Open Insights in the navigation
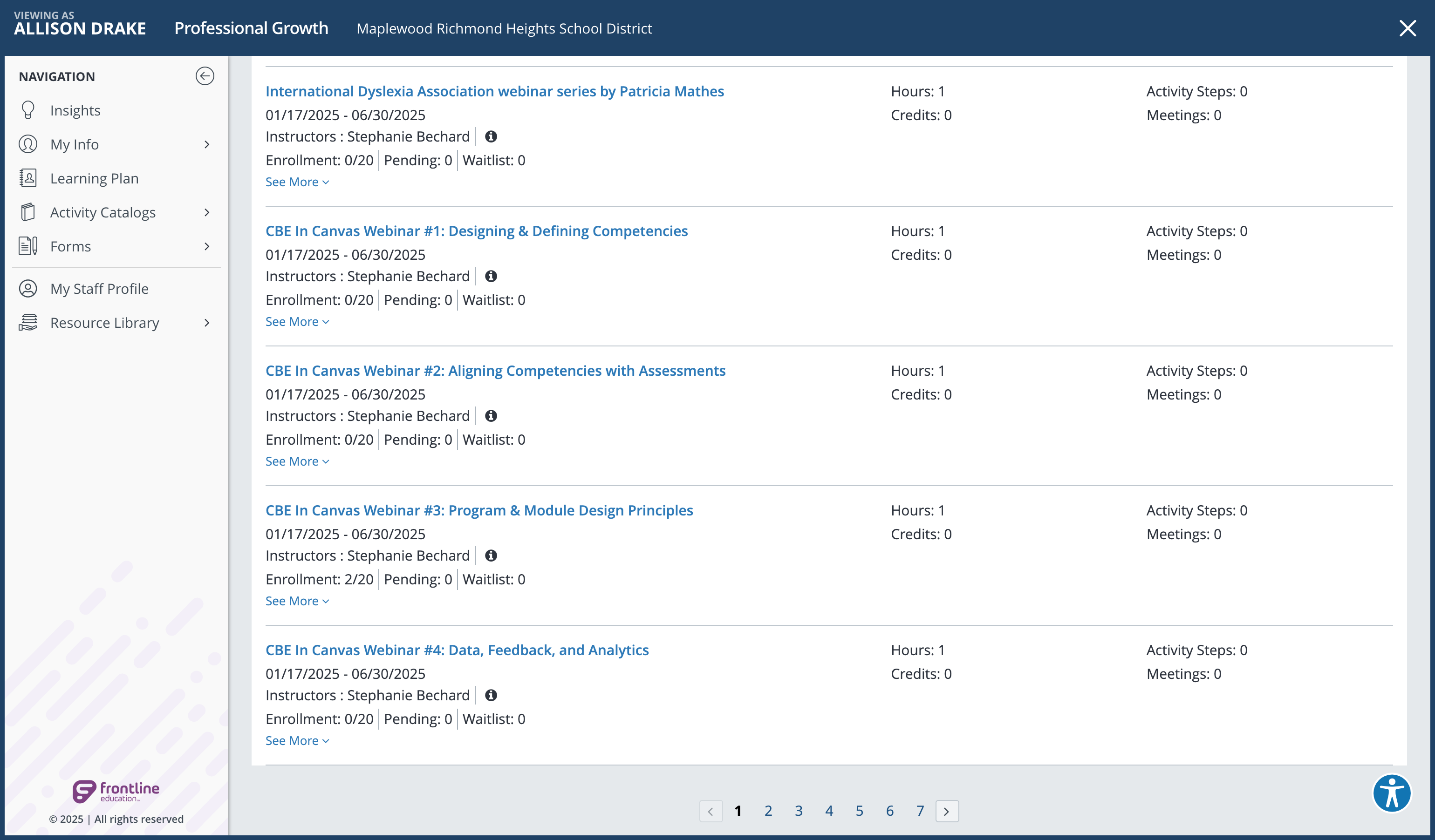 coord(75,110)
